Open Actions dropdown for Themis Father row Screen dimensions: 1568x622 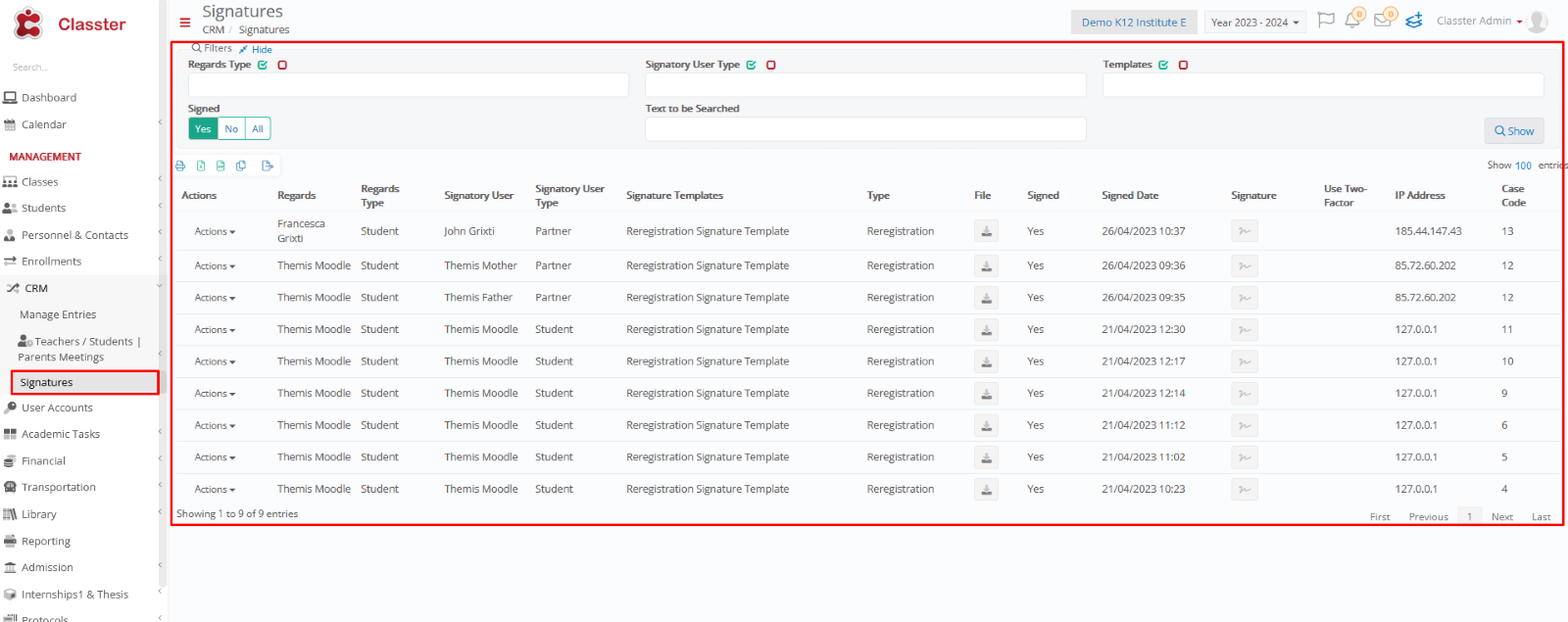[x=215, y=298]
